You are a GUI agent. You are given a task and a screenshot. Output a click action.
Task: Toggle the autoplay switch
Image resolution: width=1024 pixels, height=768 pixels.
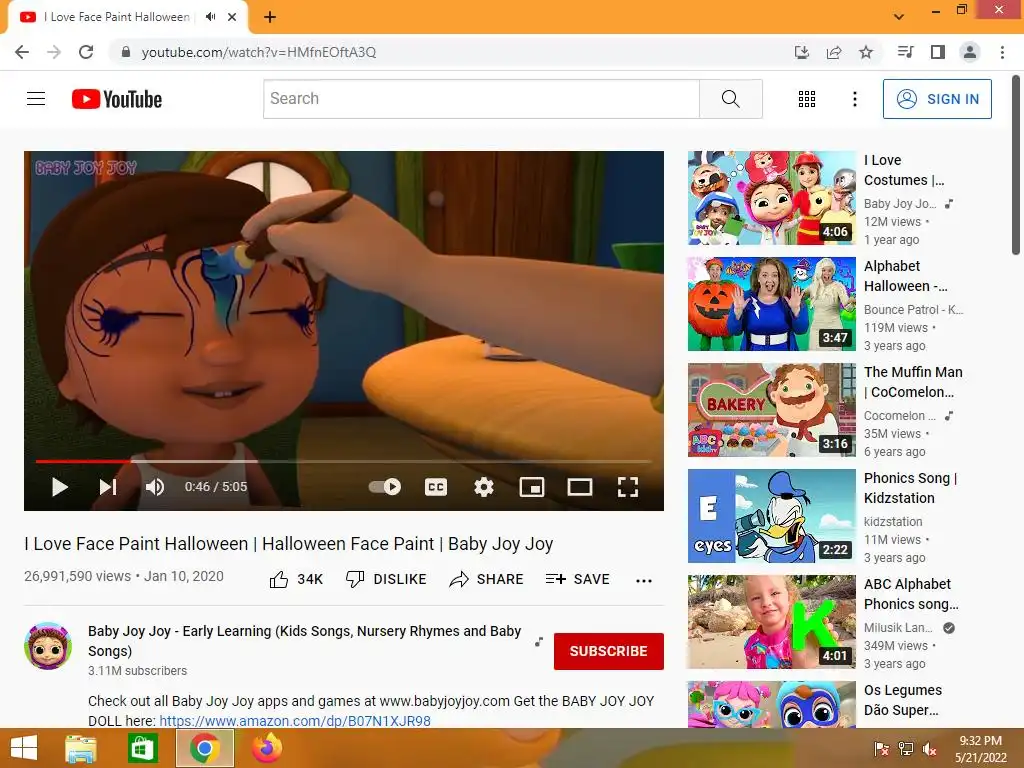(385, 487)
